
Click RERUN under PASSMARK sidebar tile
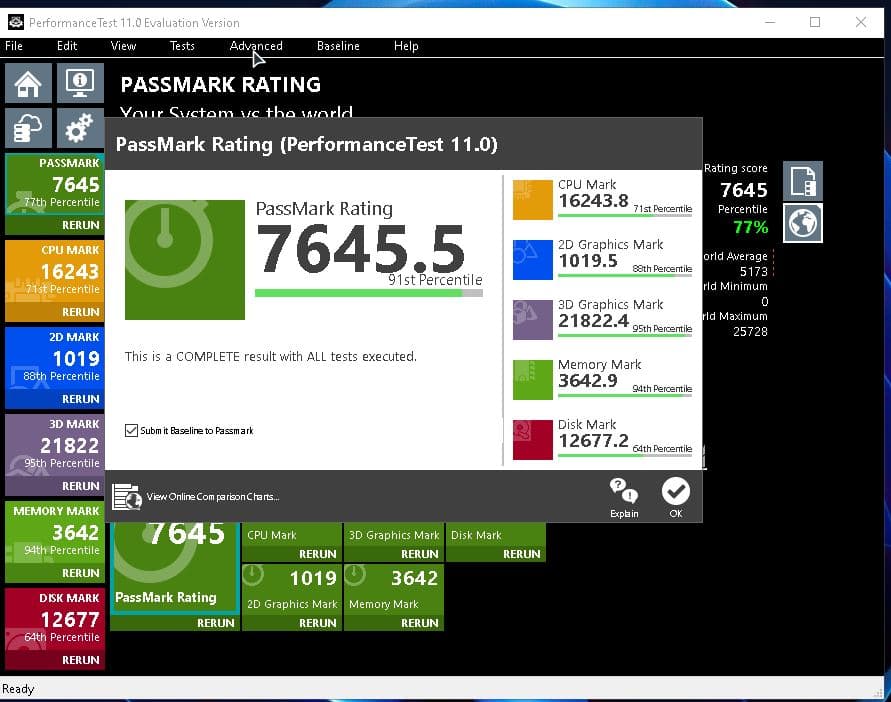pos(81,225)
